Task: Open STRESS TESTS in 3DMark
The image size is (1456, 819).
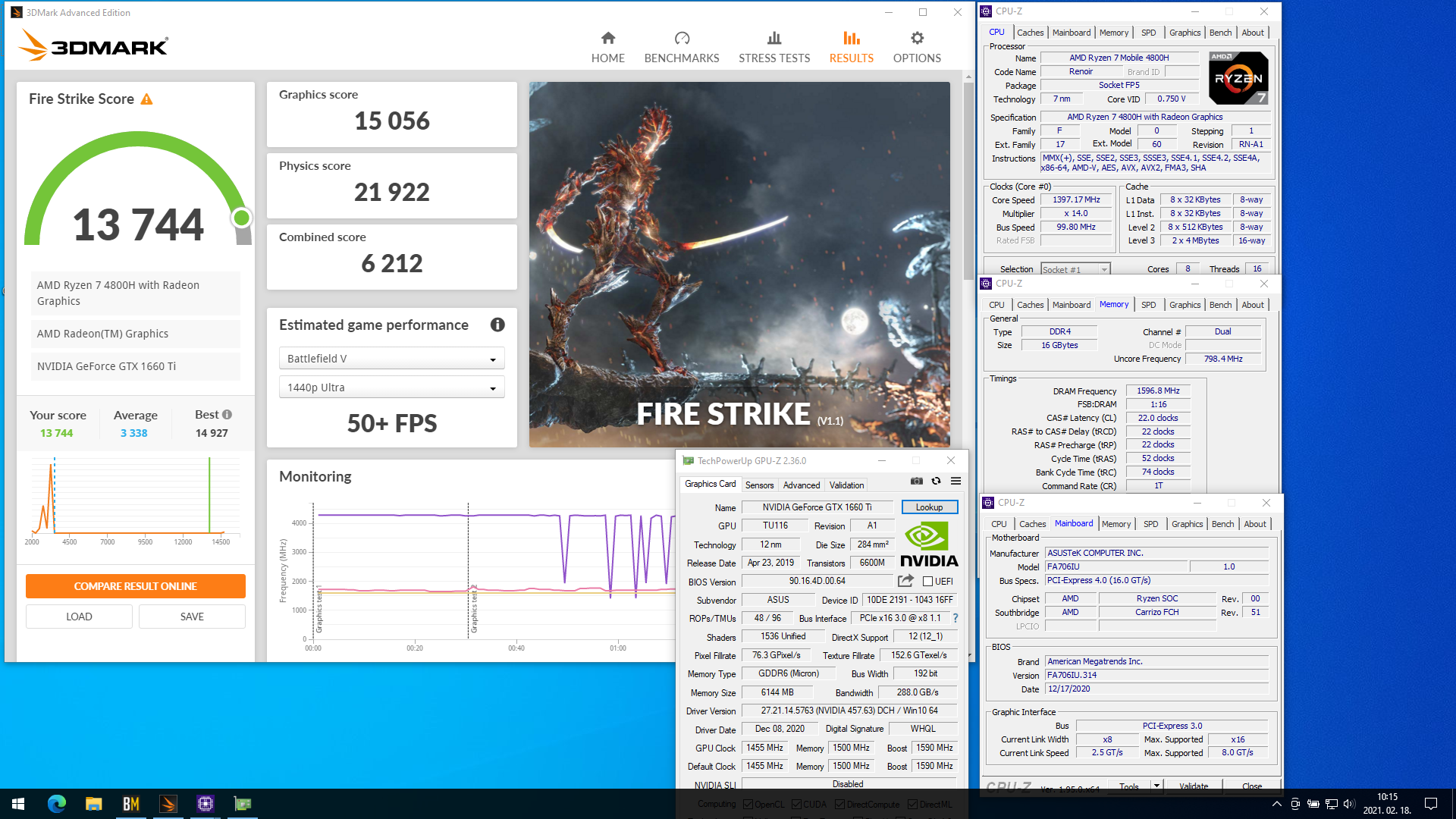Action: pos(774,47)
